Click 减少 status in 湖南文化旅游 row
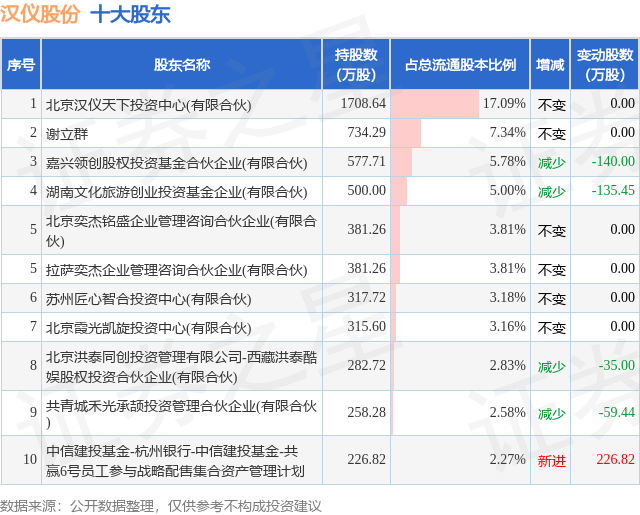The height and width of the screenshot is (515, 640). point(551,192)
